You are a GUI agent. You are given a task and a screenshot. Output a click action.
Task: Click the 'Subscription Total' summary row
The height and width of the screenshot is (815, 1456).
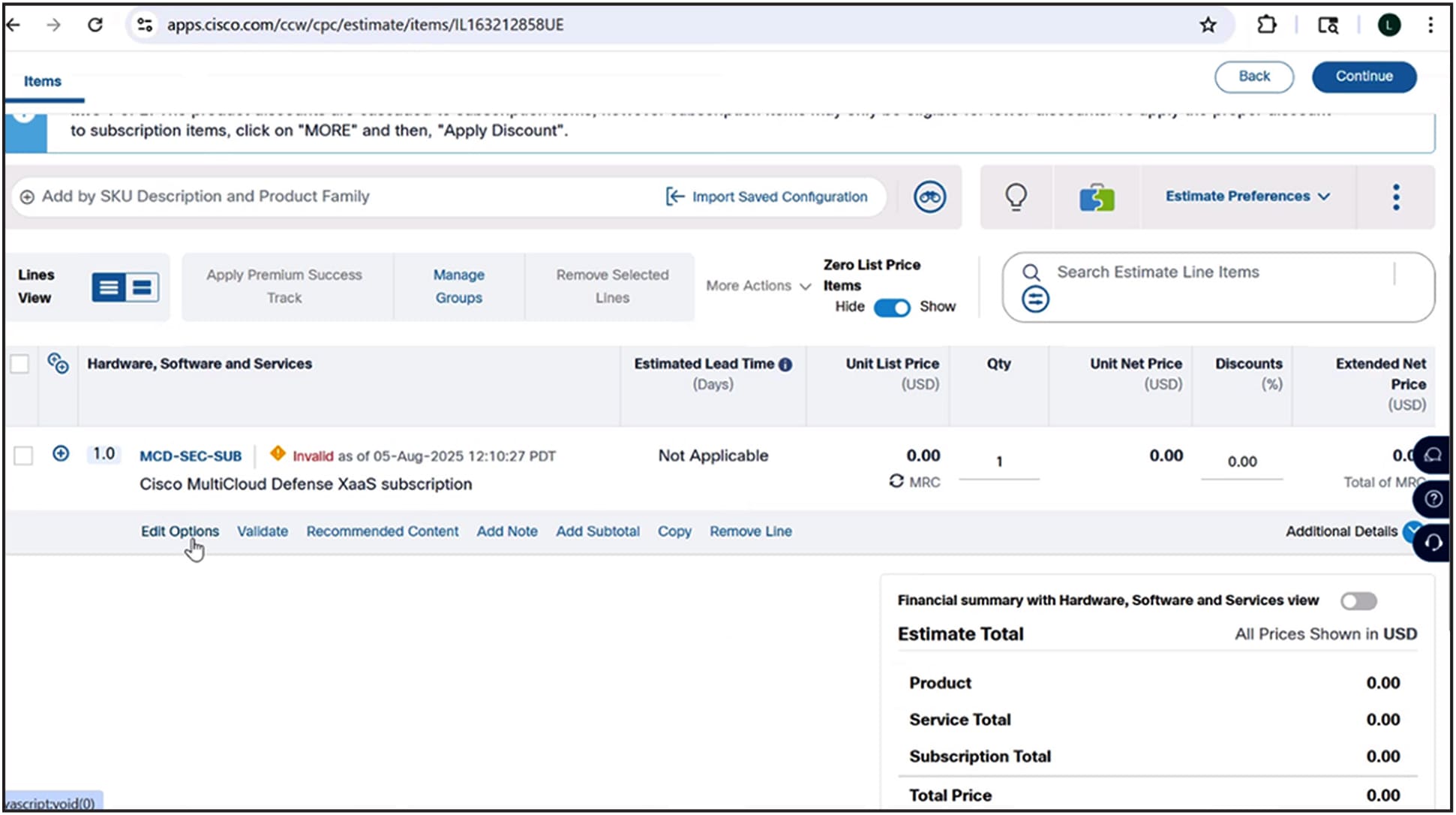pos(1156,756)
